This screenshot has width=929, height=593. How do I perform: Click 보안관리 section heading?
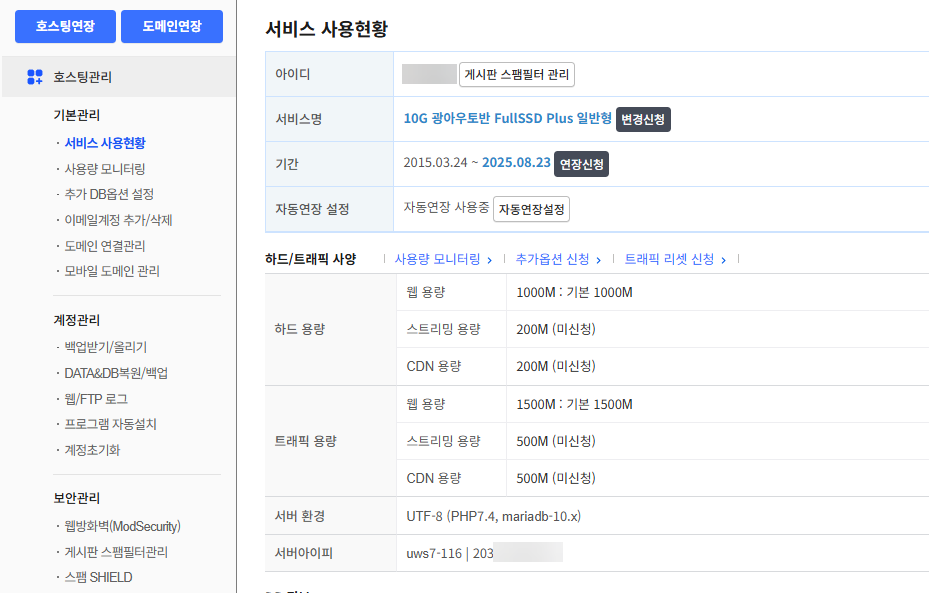coord(76,498)
